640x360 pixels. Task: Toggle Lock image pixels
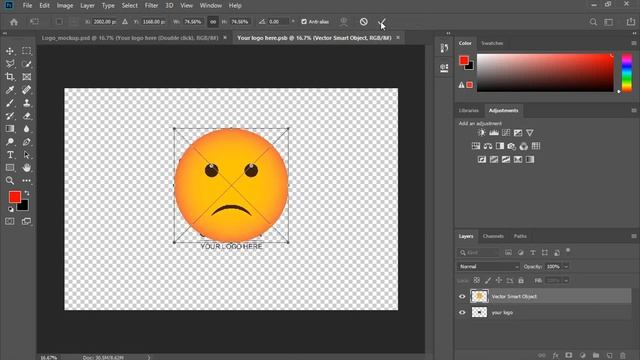click(x=488, y=280)
